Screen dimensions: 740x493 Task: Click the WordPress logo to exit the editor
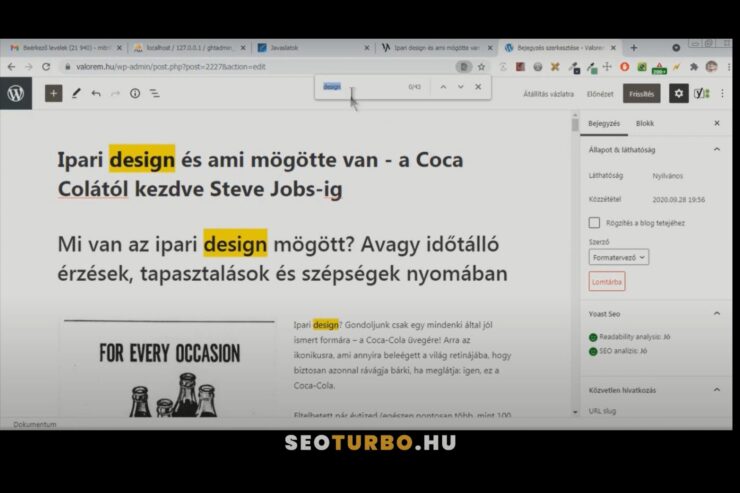(x=16, y=93)
